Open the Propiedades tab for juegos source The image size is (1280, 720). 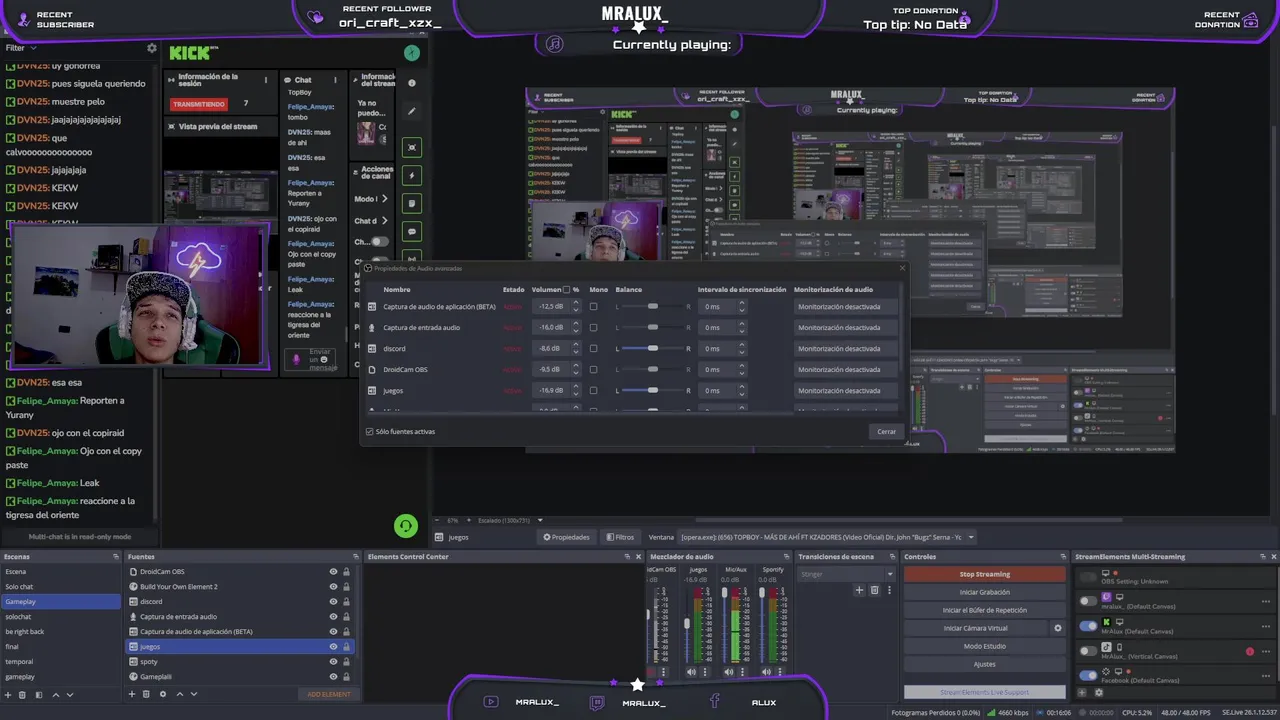pyautogui.click(x=567, y=537)
